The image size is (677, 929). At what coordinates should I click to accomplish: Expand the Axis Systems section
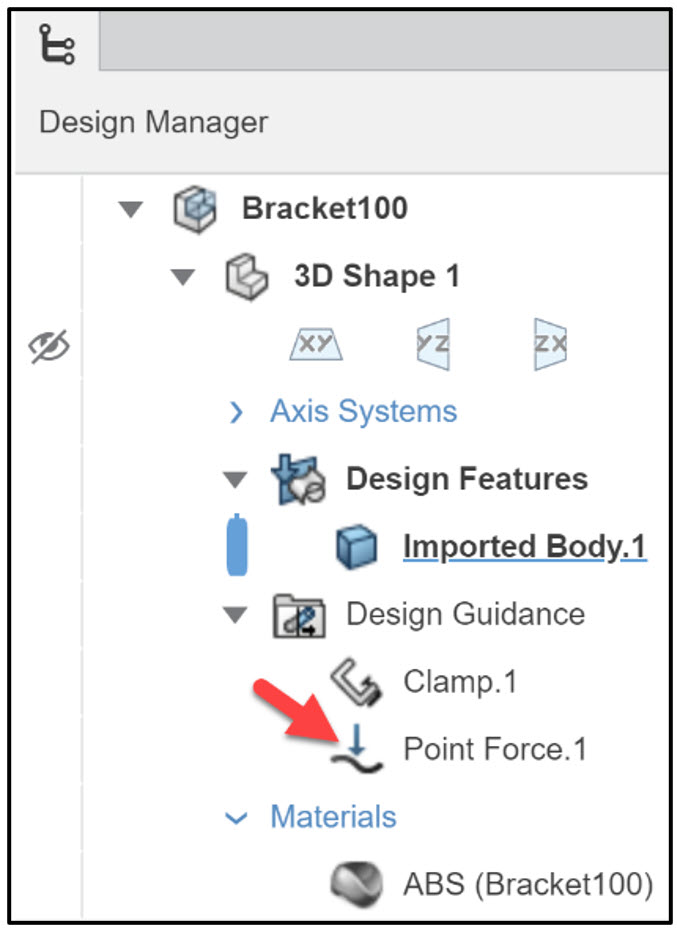coord(236,412)
